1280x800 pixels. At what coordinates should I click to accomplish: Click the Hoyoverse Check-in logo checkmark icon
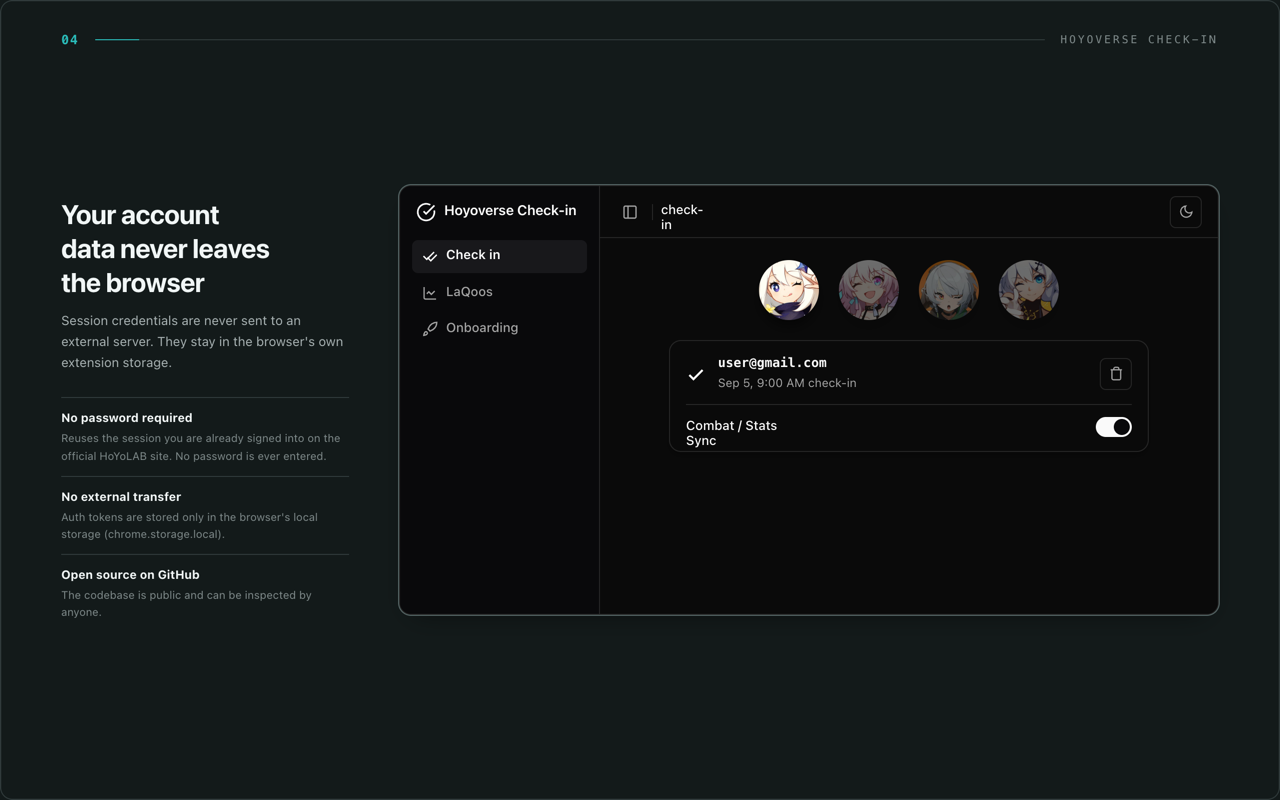[x=426, y=211]
